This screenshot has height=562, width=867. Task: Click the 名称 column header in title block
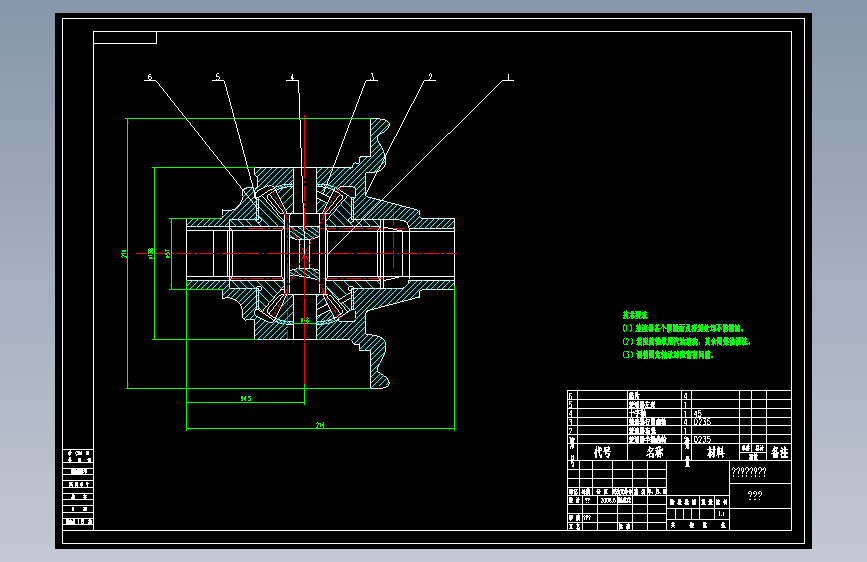click(x=654, y=452)
